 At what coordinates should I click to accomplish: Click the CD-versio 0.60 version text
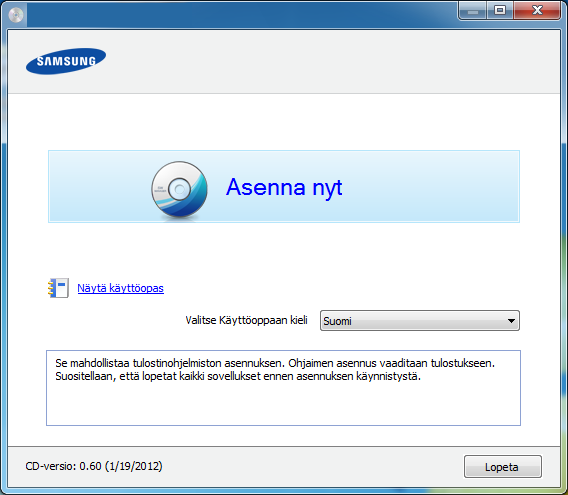[x=94, y=466]
